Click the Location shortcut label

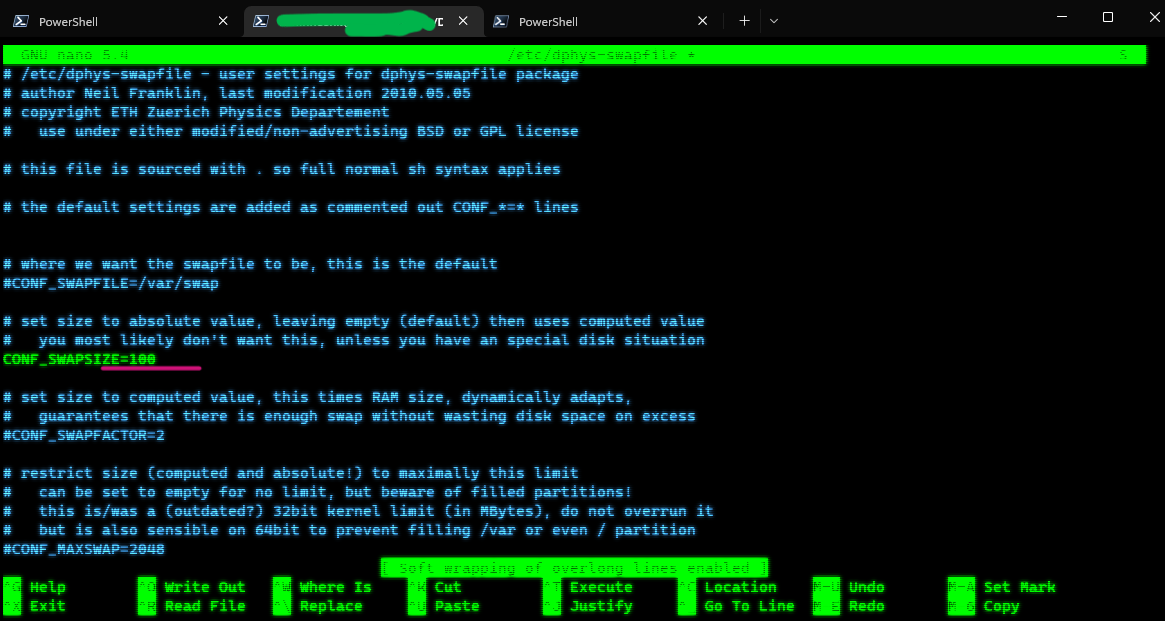(741, 588)
